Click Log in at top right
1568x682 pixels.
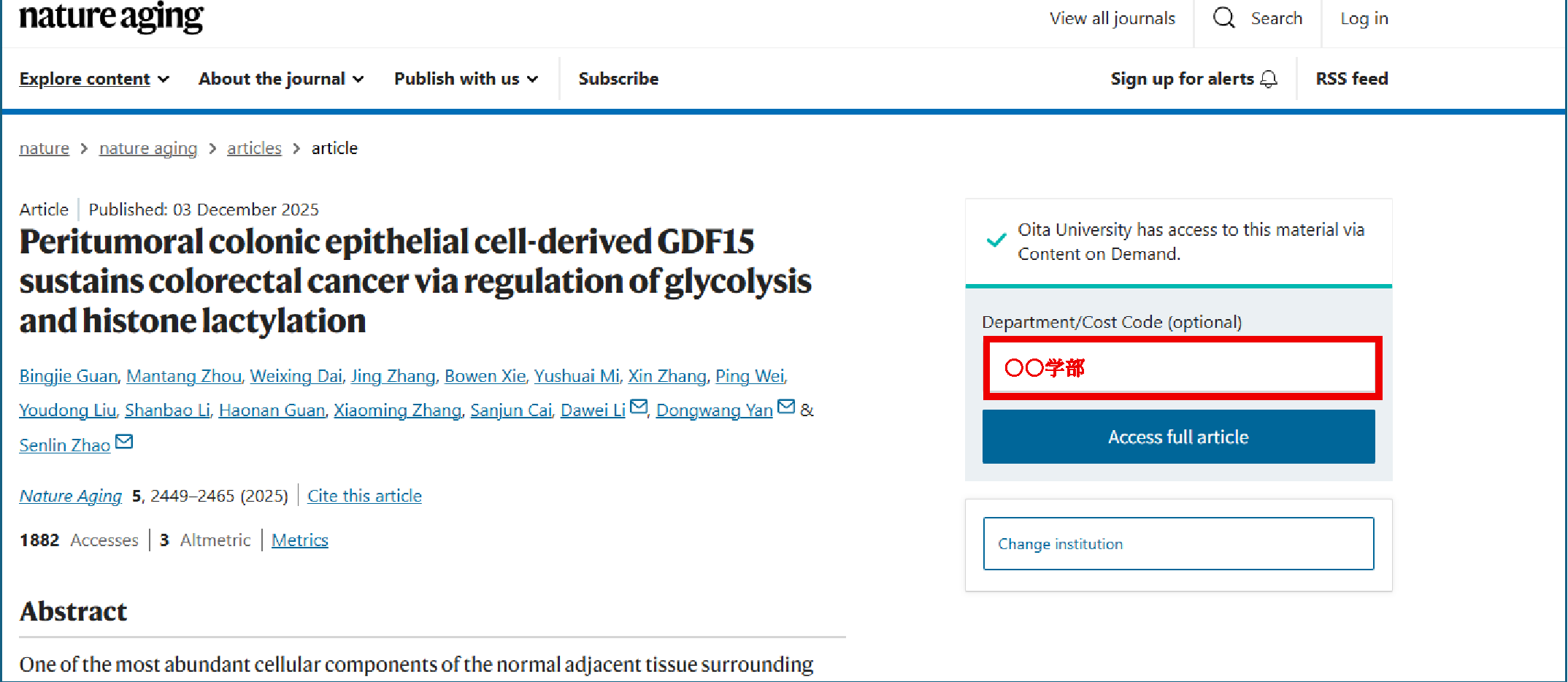click(x=1364, y=18)
